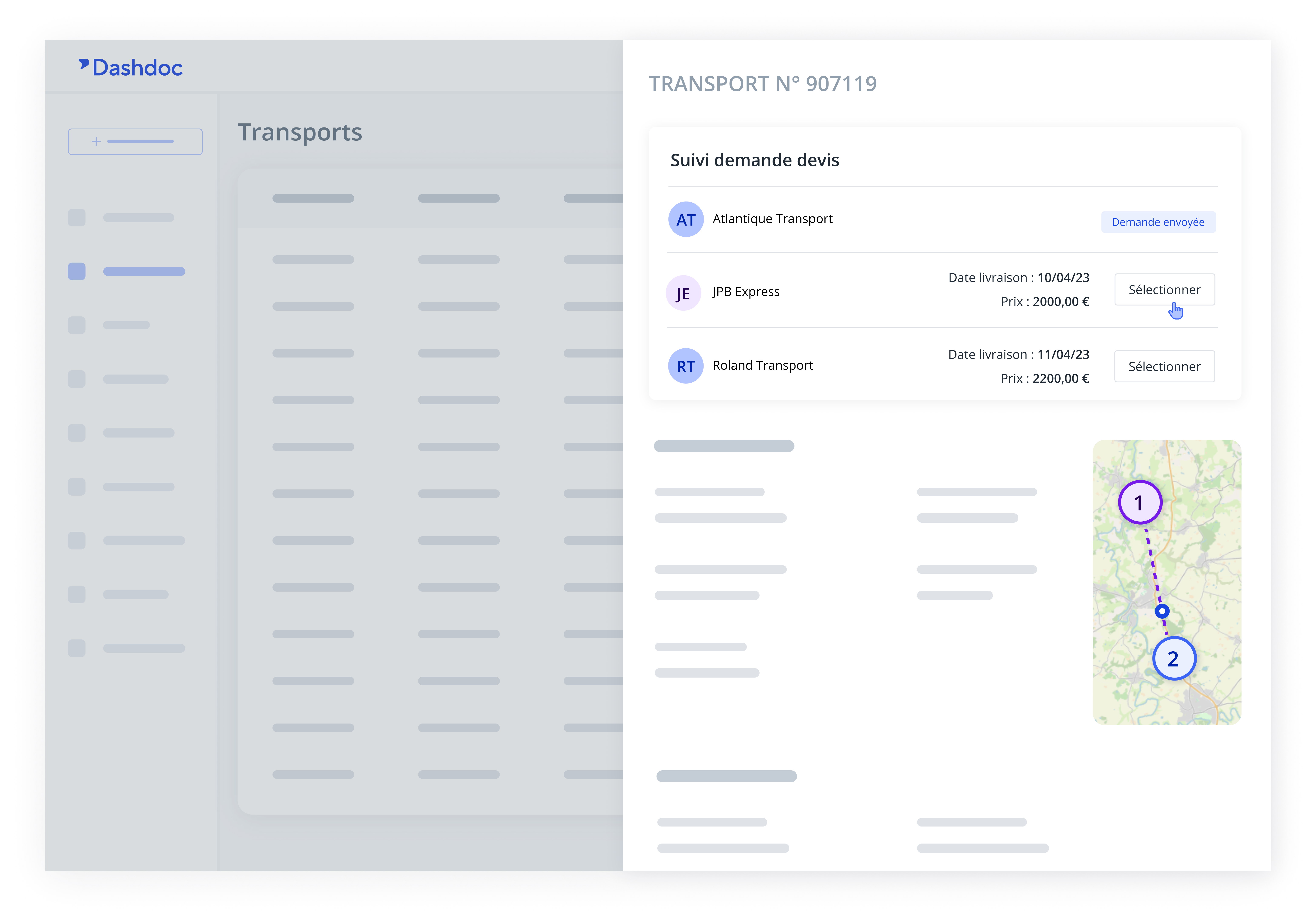Click the Date livraison : 10/04/23 text

click(x=1019, y=278)
